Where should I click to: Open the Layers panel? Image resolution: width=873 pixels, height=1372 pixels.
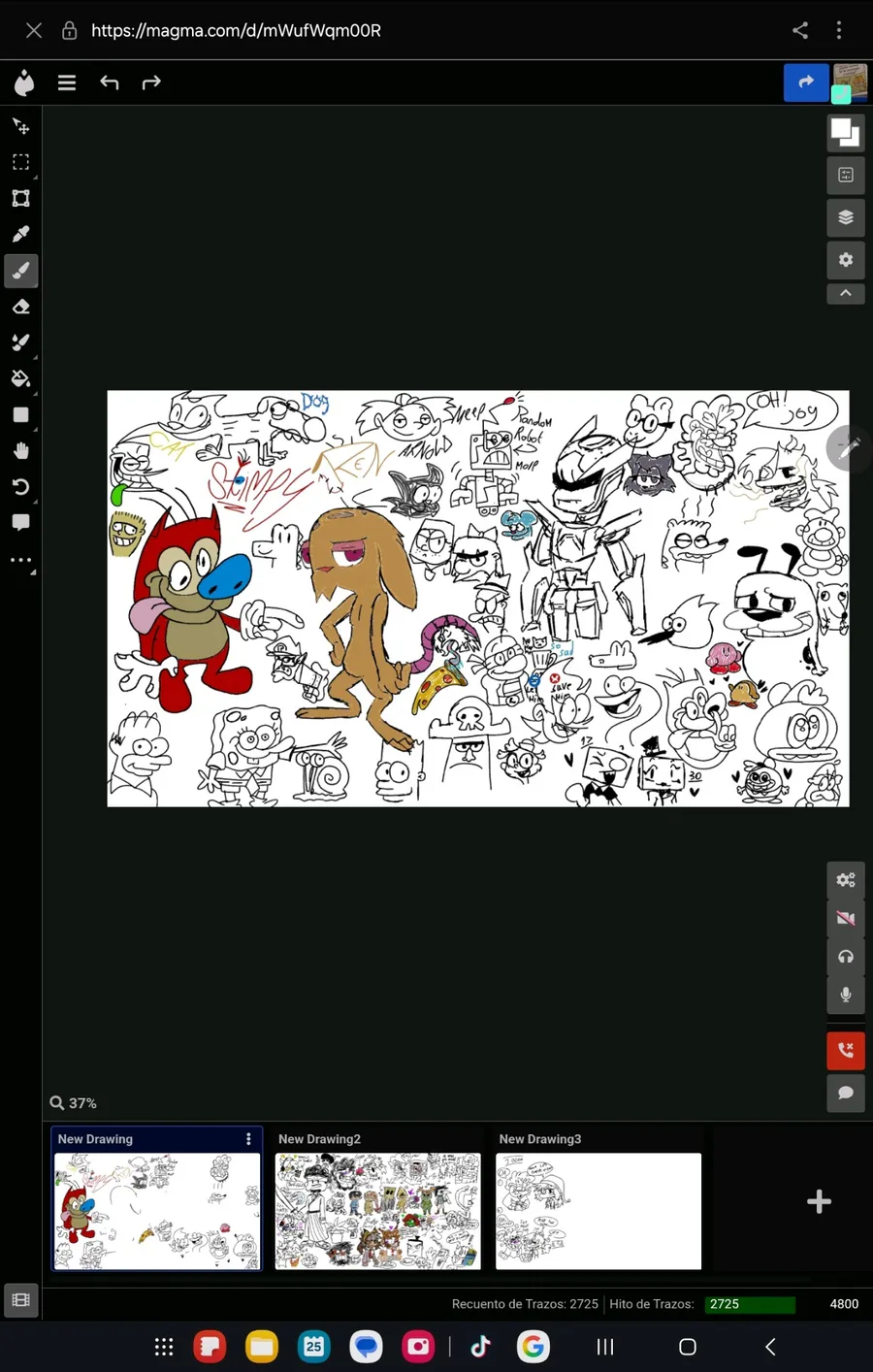click(x=846, y=217)
